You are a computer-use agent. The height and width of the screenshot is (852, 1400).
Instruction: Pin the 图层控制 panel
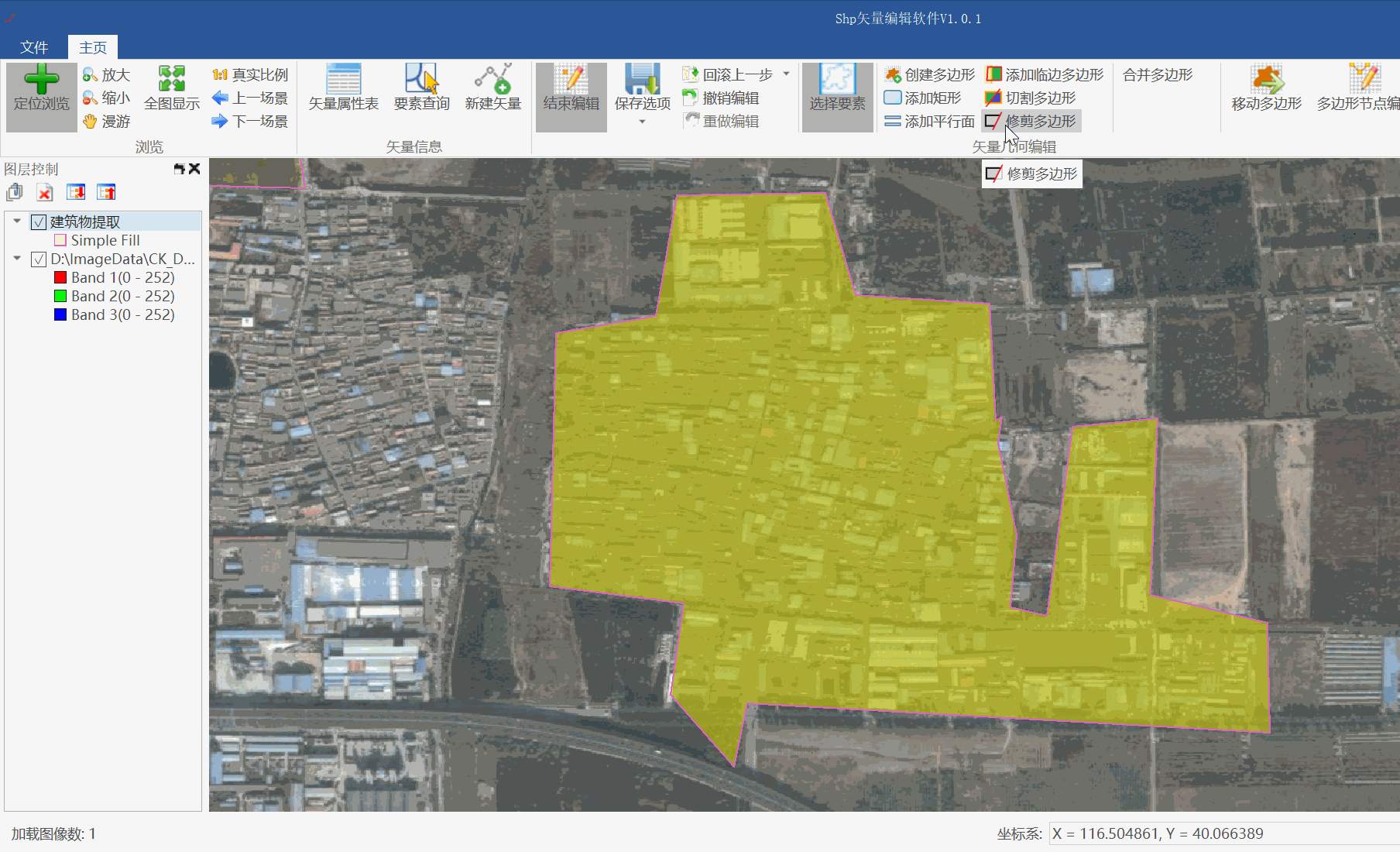click(180, 169)
